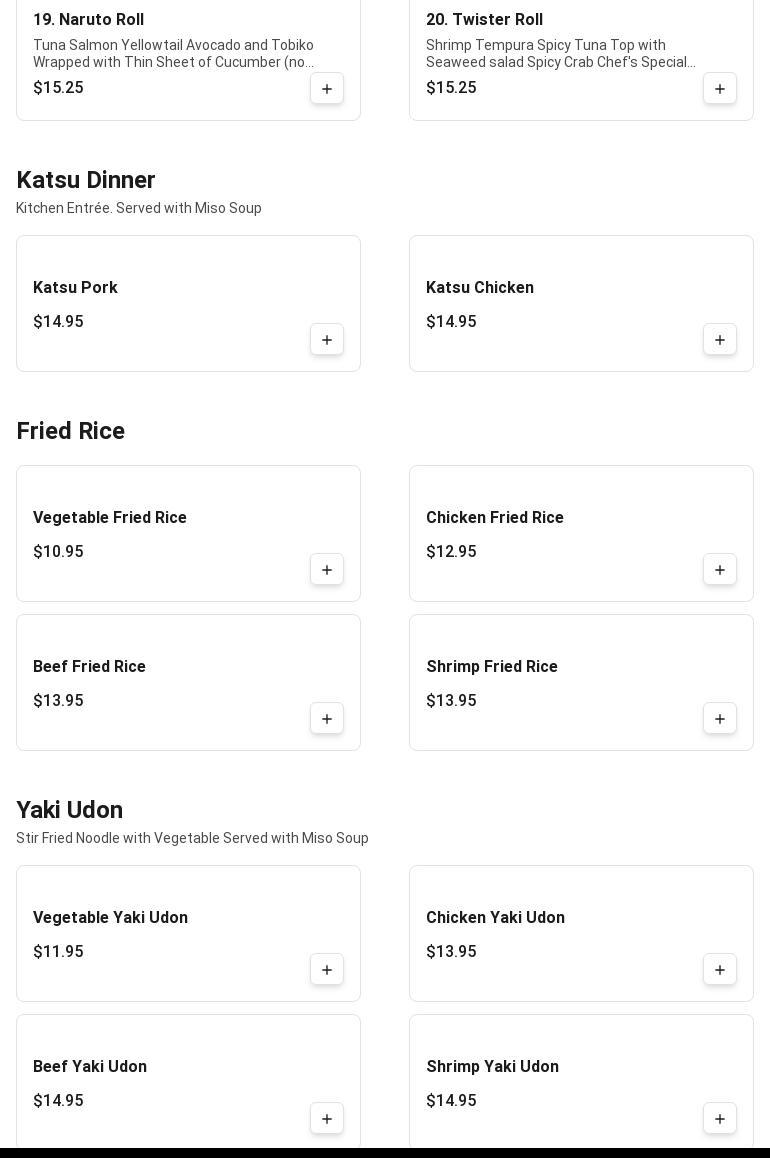This screenshot has height=1158, width=770.
Task: Click the Vegetable Fried Rice price
Action: click(x=58, y=552)
